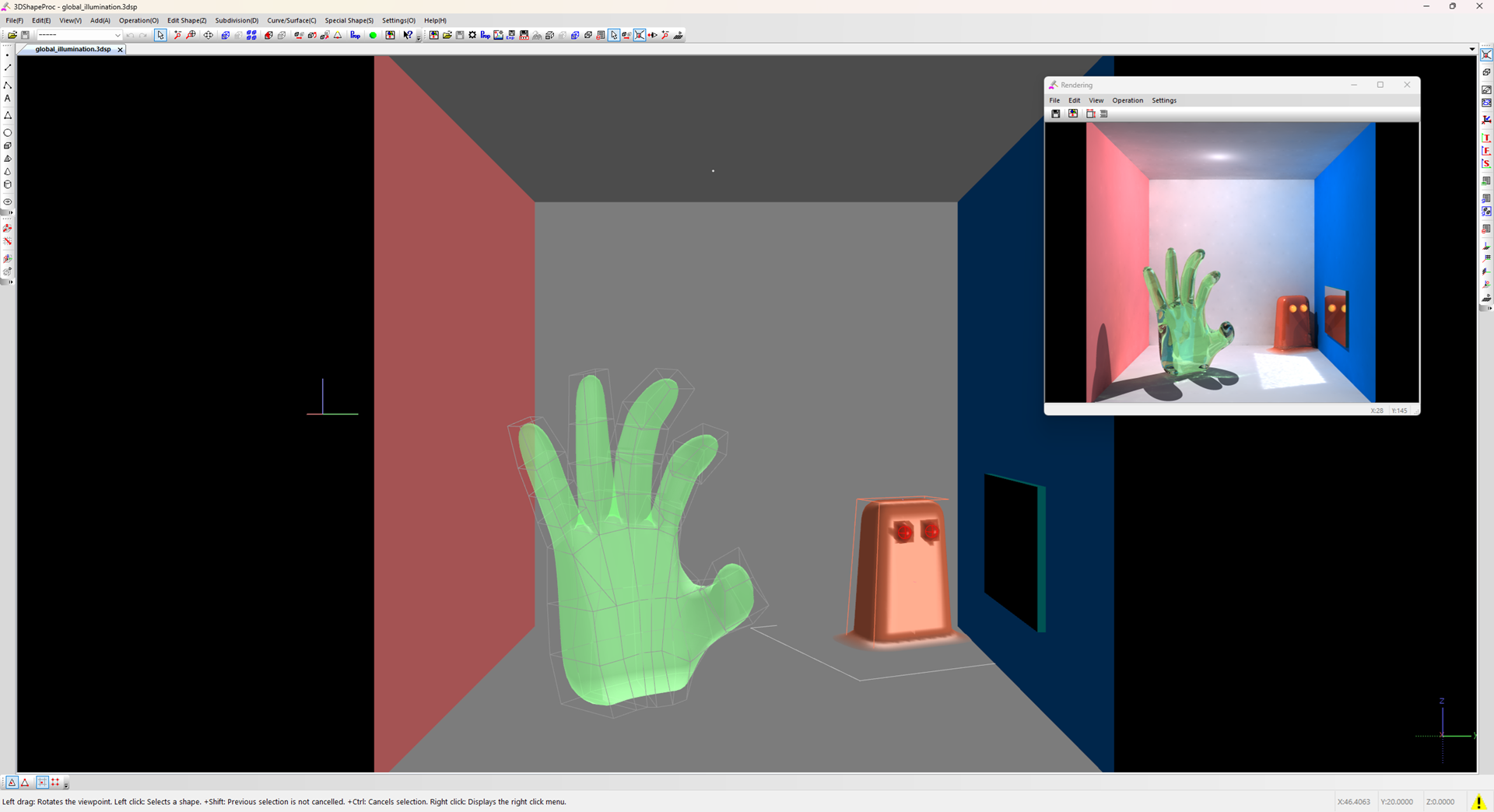The width and height of the screenshot is (1494, 812).
Task: Open the dashed-line combo box dropdown
Action: click(117, 35)
